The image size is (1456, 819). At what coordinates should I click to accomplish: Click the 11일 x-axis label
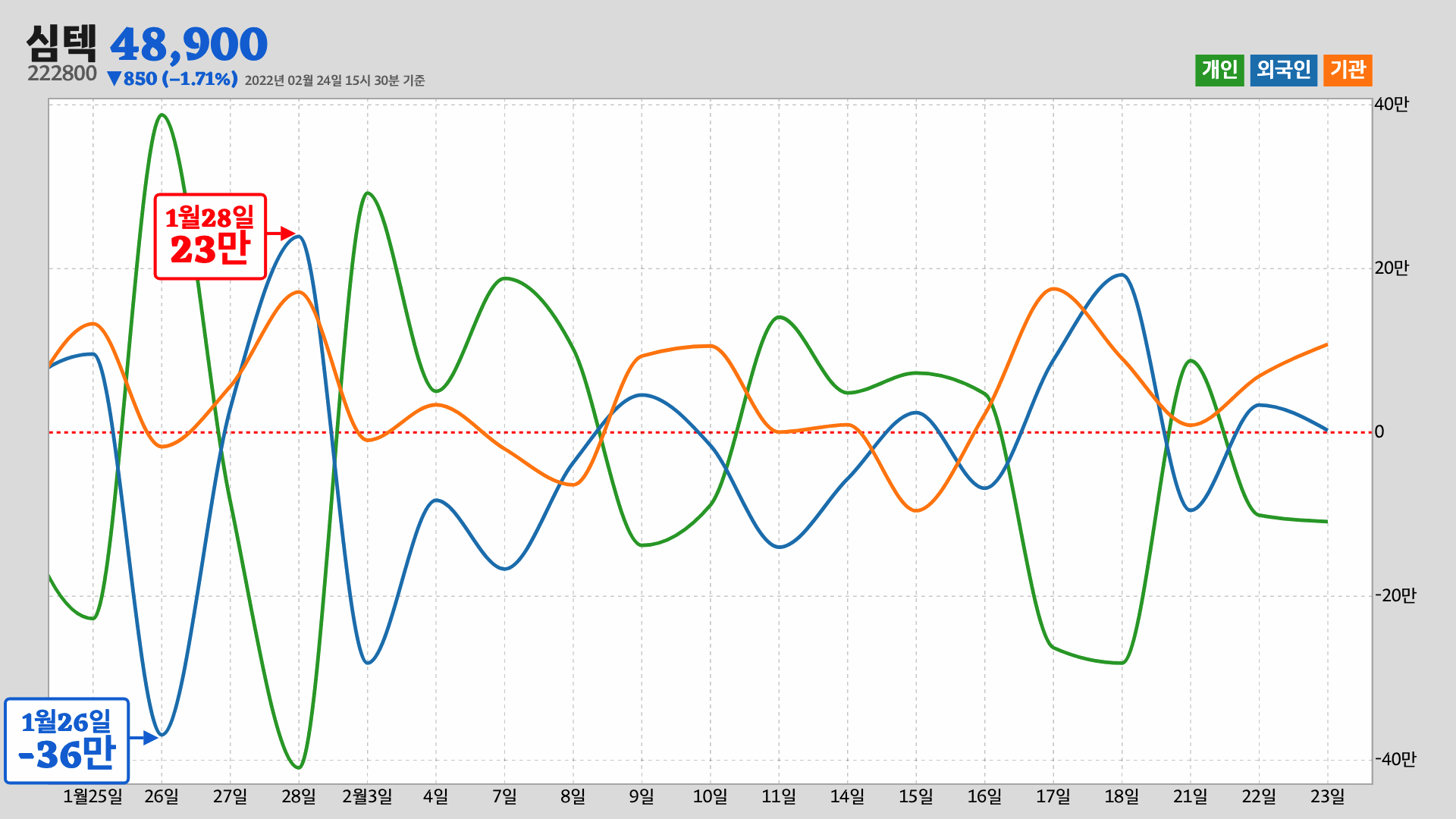(779, 797)
